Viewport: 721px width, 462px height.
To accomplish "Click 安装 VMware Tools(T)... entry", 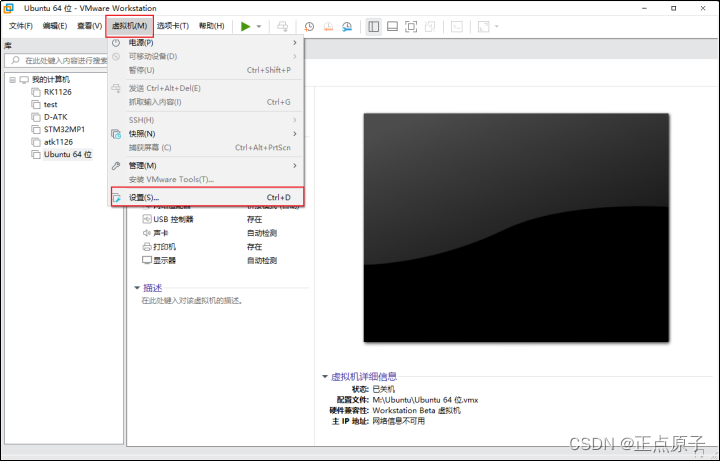I will pos(206,179).
